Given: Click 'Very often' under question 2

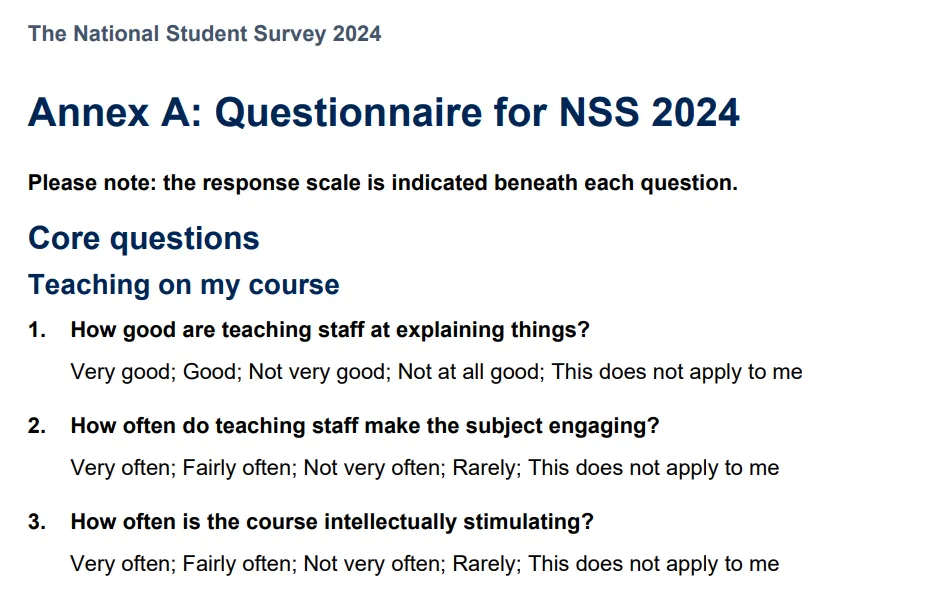Looking at the screenshot, I should [123, 468].
